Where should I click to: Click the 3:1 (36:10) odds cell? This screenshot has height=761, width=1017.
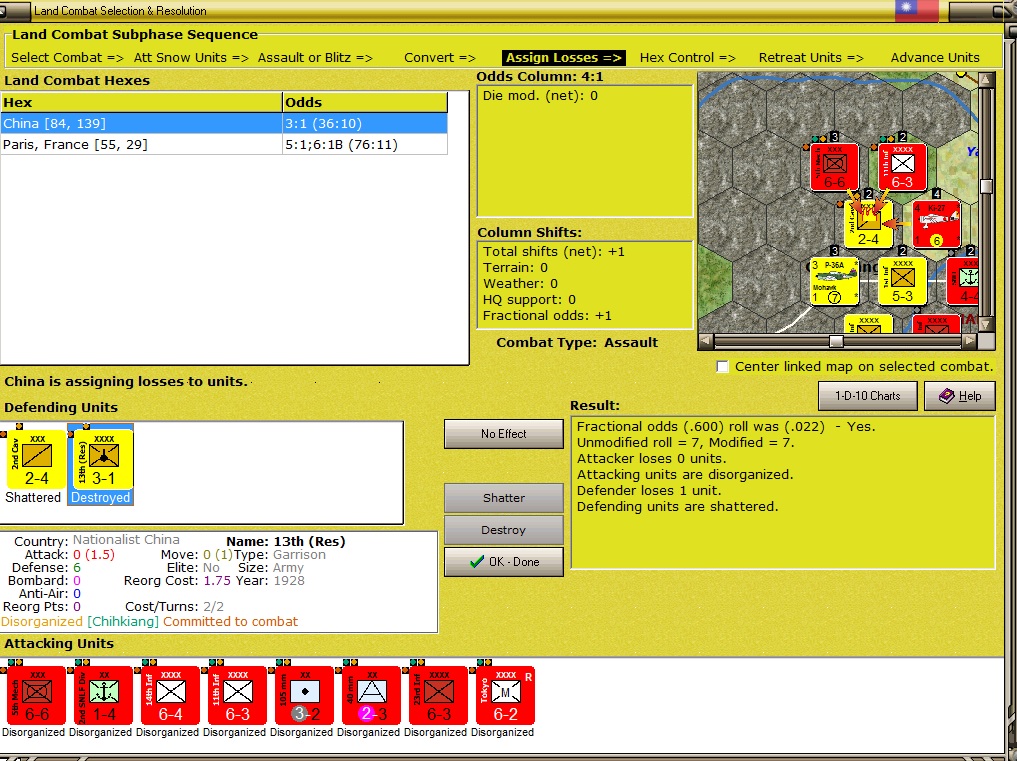pyautogui.click(x=365, y=123)
